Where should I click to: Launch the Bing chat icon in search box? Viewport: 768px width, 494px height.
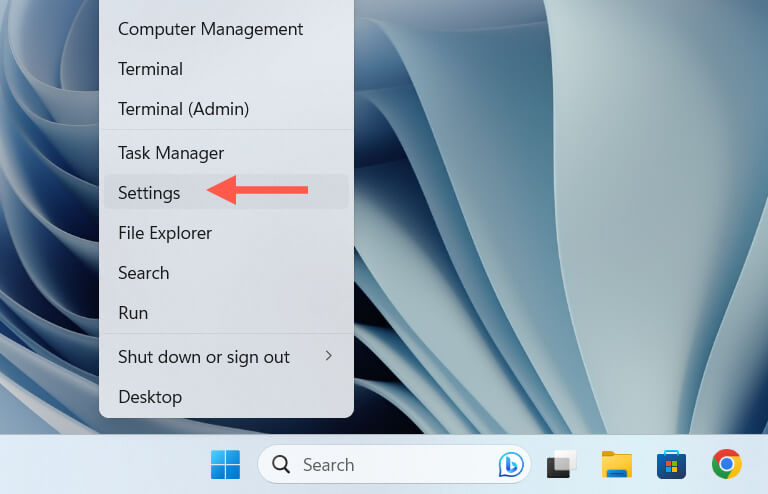pos(511,464)
